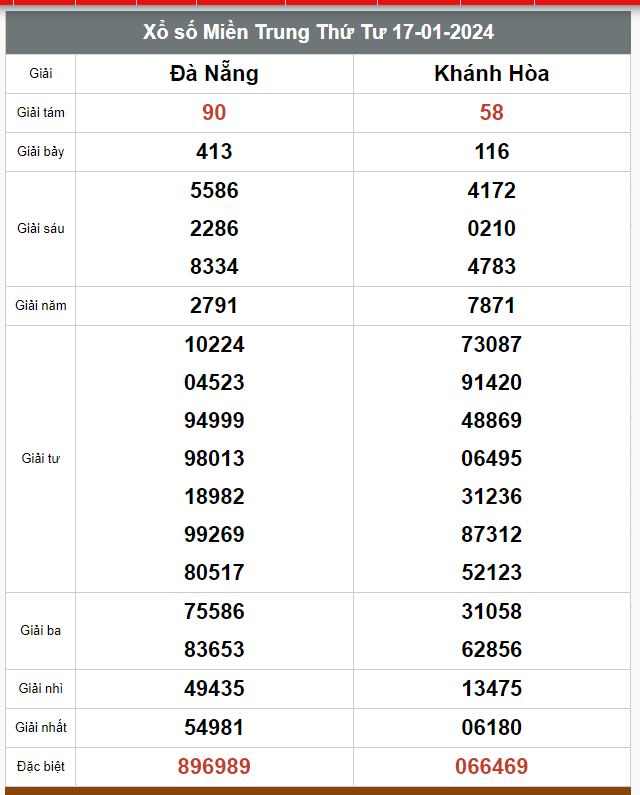Screen dimensions: 640x795
Task: Select the Giải nhất row label
Action: tap(41, 728)
